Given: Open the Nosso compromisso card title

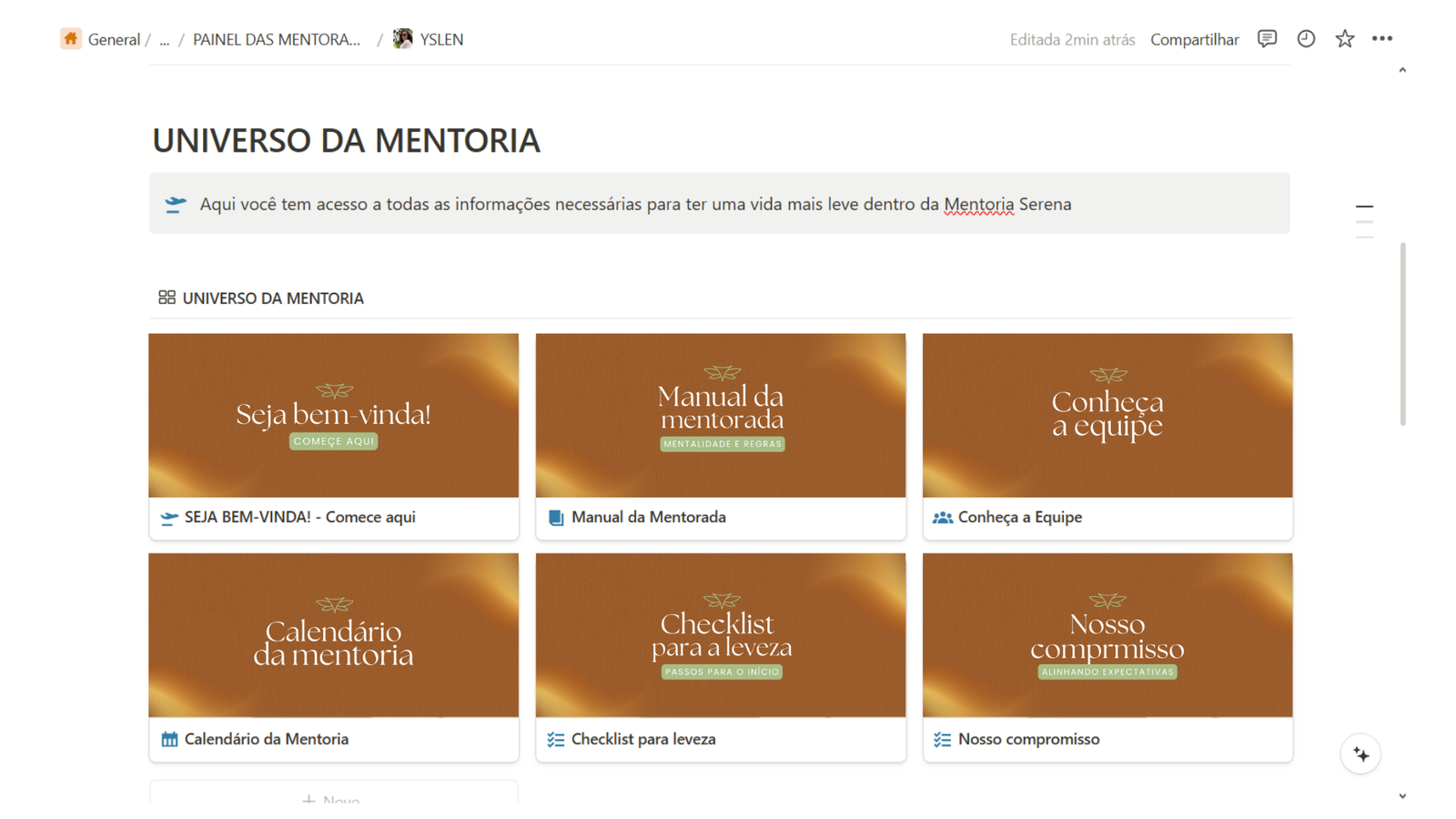Looking at the screenshot, I should (1029, 740).
